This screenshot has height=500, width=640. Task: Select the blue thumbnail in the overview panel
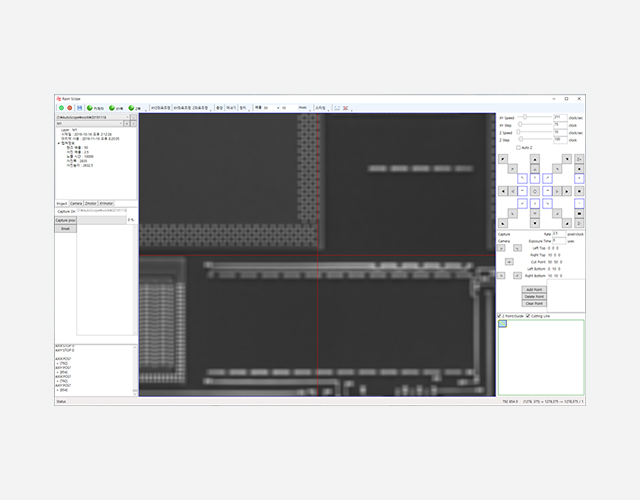point(502,324)
